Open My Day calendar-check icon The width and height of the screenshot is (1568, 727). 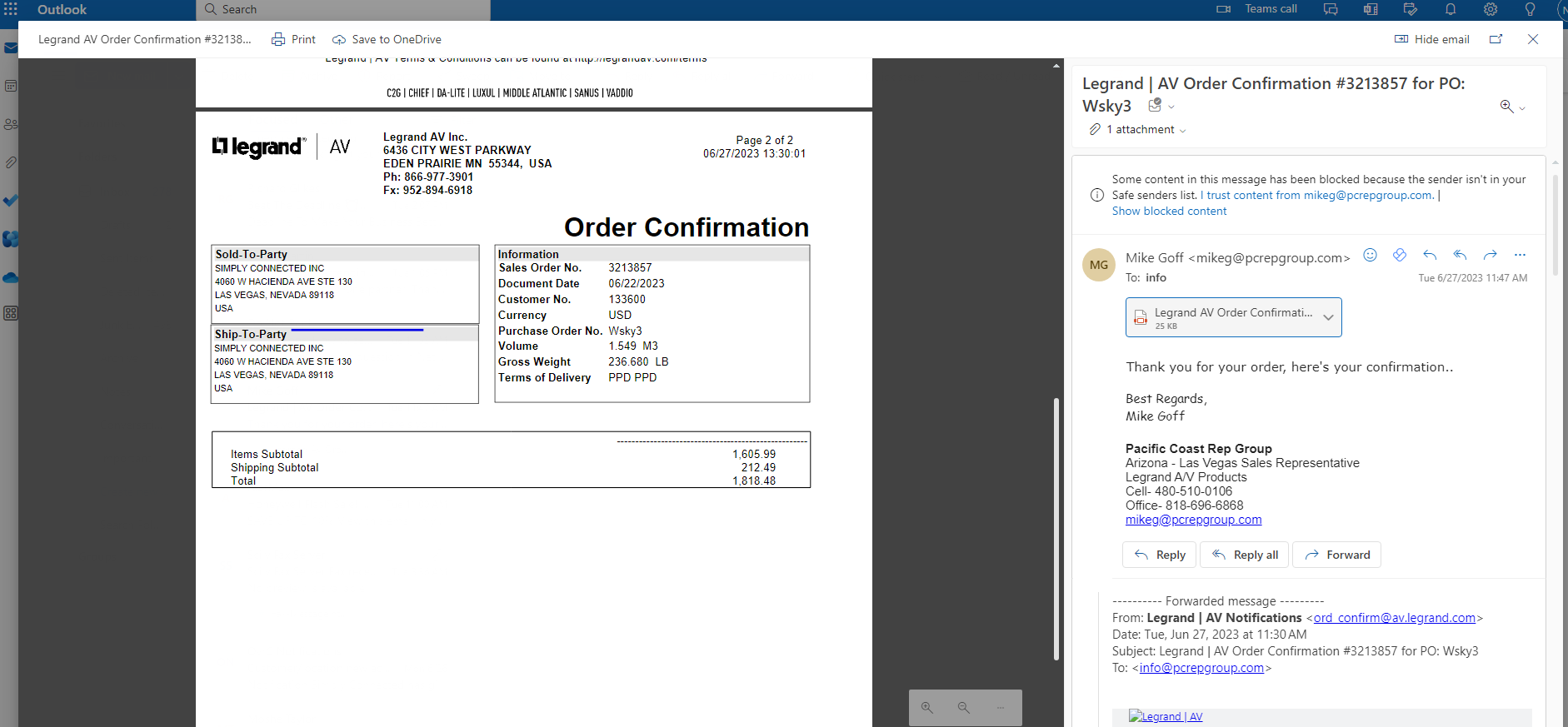click(x=1411, y=9)
